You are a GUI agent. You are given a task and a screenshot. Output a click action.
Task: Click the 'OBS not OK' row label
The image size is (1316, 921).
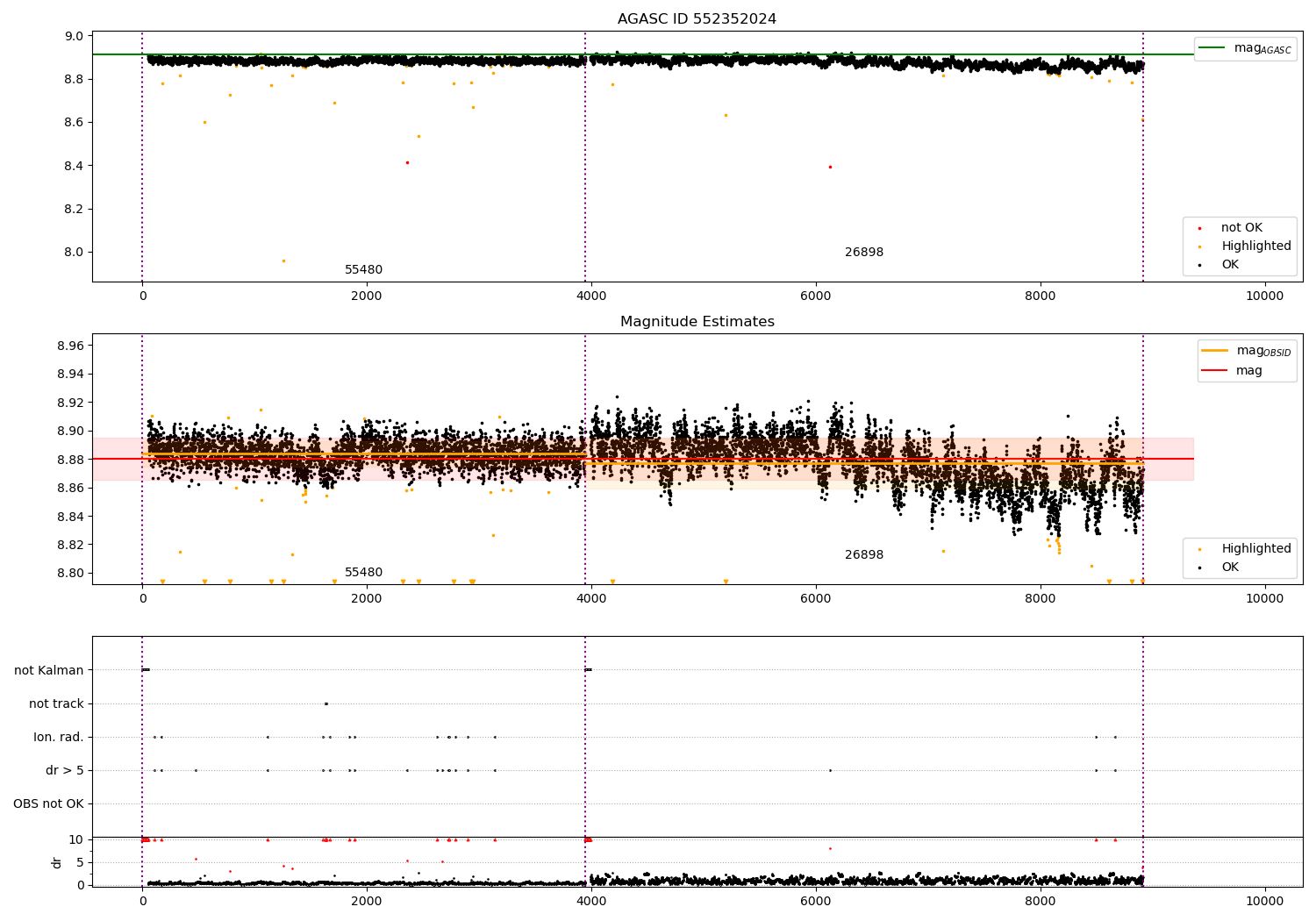49,803
